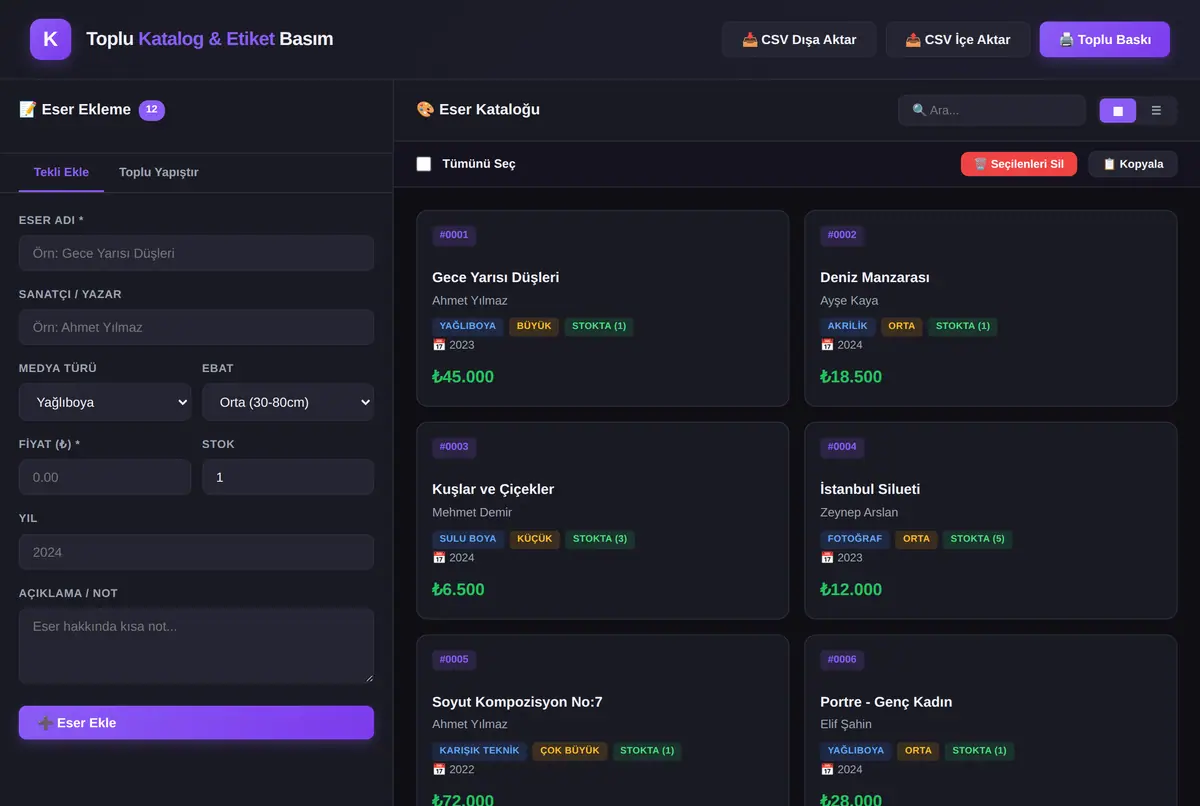Image resolution: width=1200 pixels, height=806 pixels.
Task: Switch to grid view layout
Action: (x=1118, y=110)
